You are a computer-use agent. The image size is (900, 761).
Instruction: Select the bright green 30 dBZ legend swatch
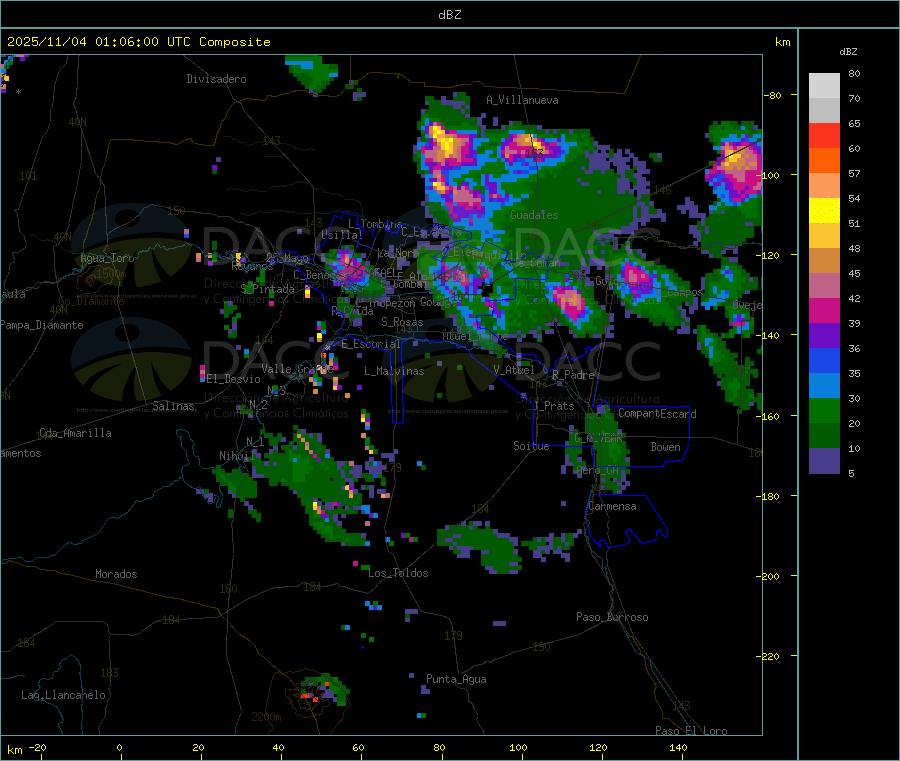(824, 410)
